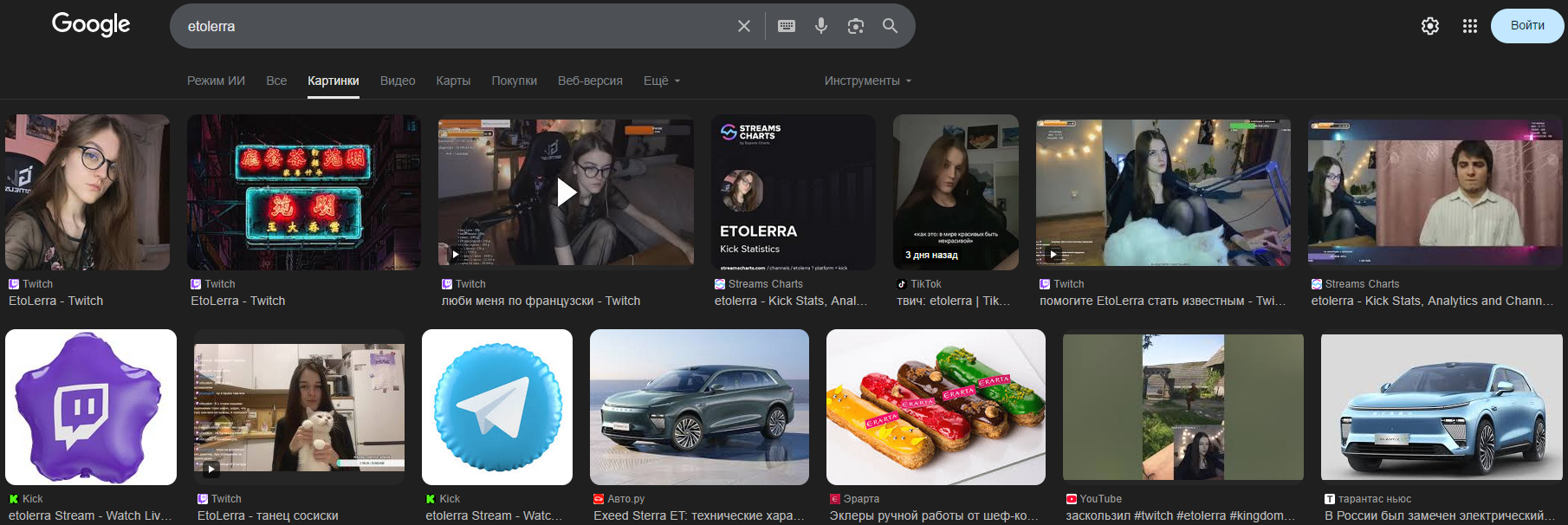The width and height of the screenshot is (1568, 525).
Task: Click Twitch favicon under танец сосиски thumbnail
Action: 203,499
